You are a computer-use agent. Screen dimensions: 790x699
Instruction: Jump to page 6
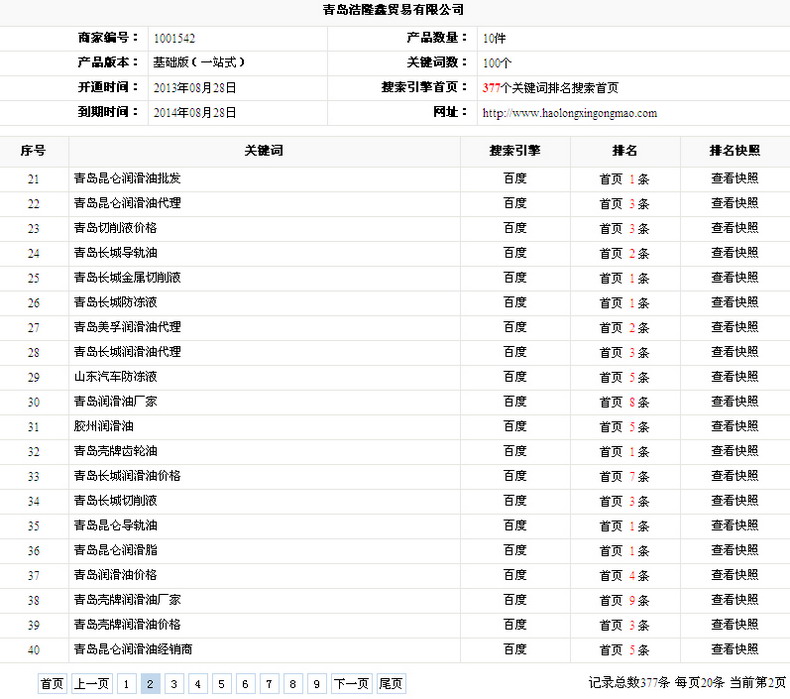[245, 684]
